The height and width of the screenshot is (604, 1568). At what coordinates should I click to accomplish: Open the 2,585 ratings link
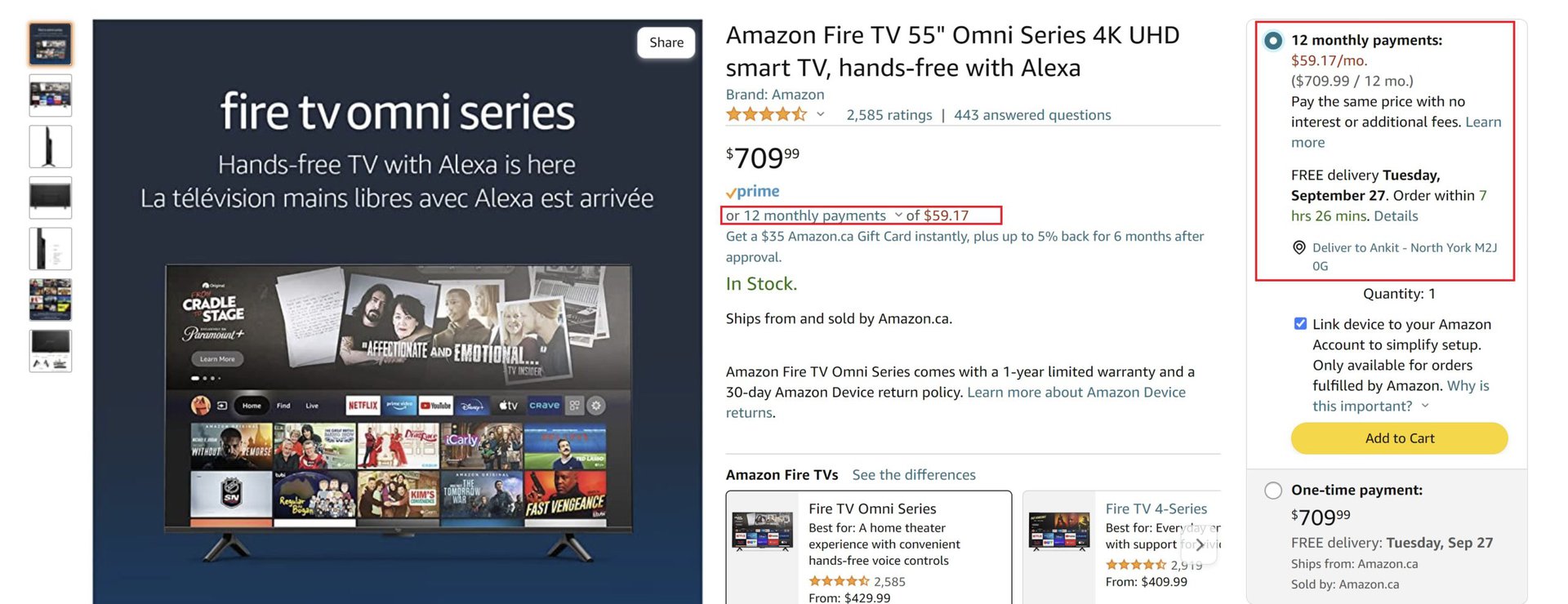(x=889, y=115)
